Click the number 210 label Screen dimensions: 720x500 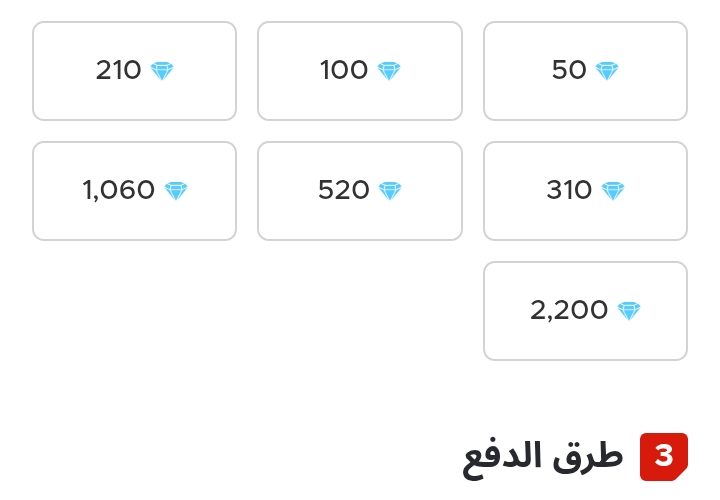point(118,70)
